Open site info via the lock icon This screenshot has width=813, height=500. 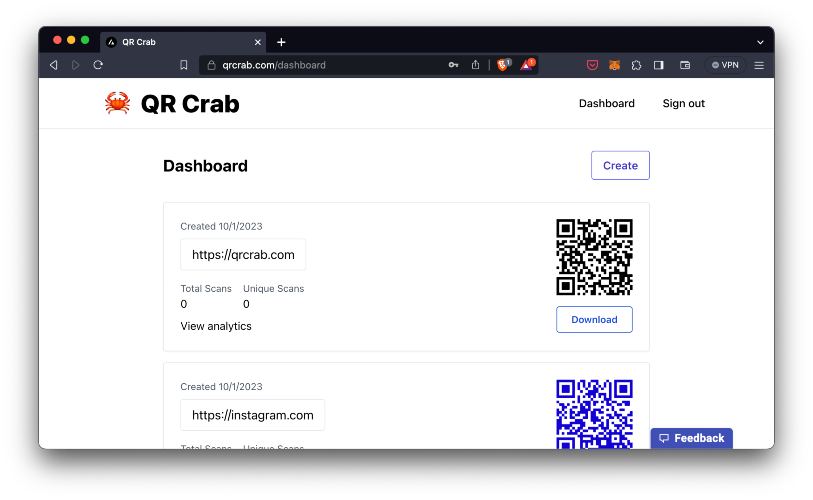[x=211, y=65]
